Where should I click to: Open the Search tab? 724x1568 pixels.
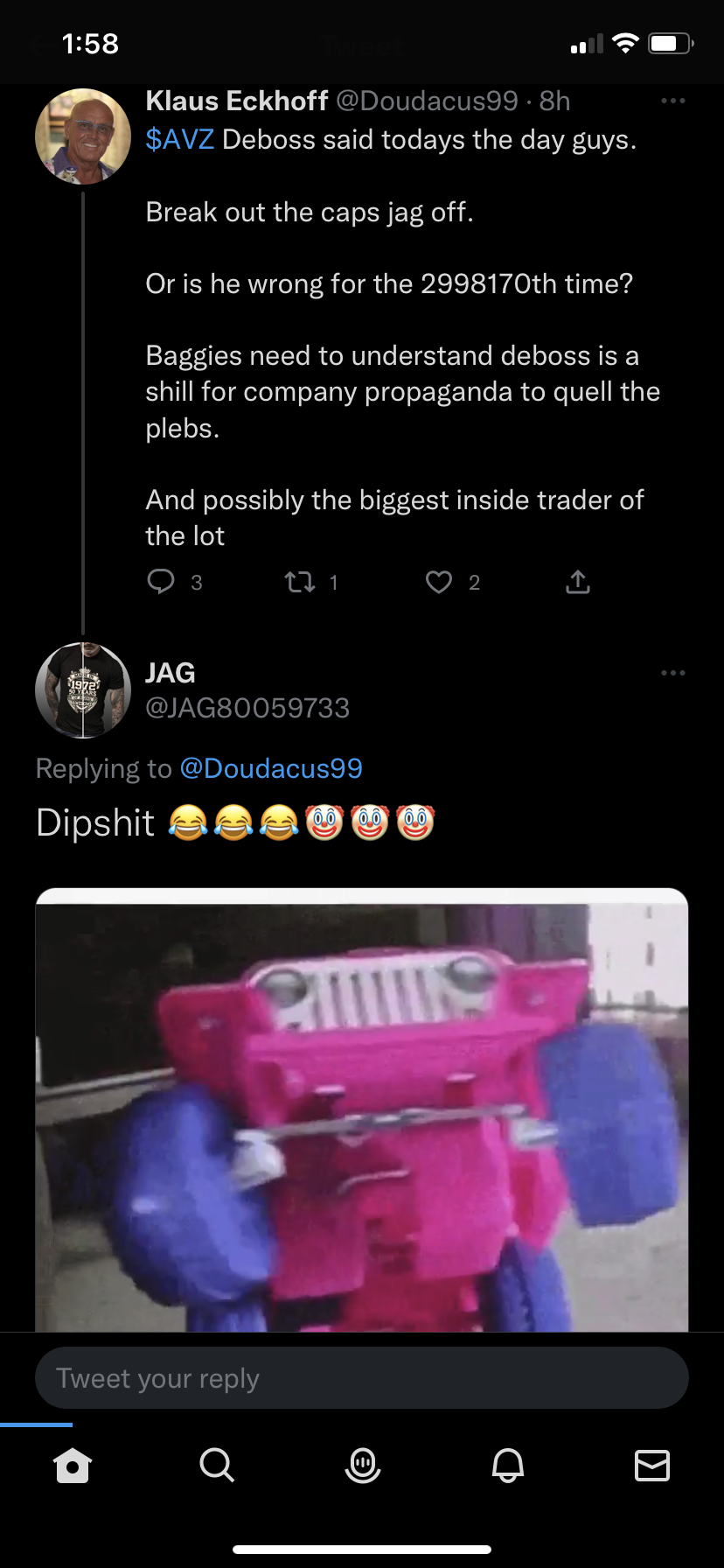click(x=217, y=1465)
